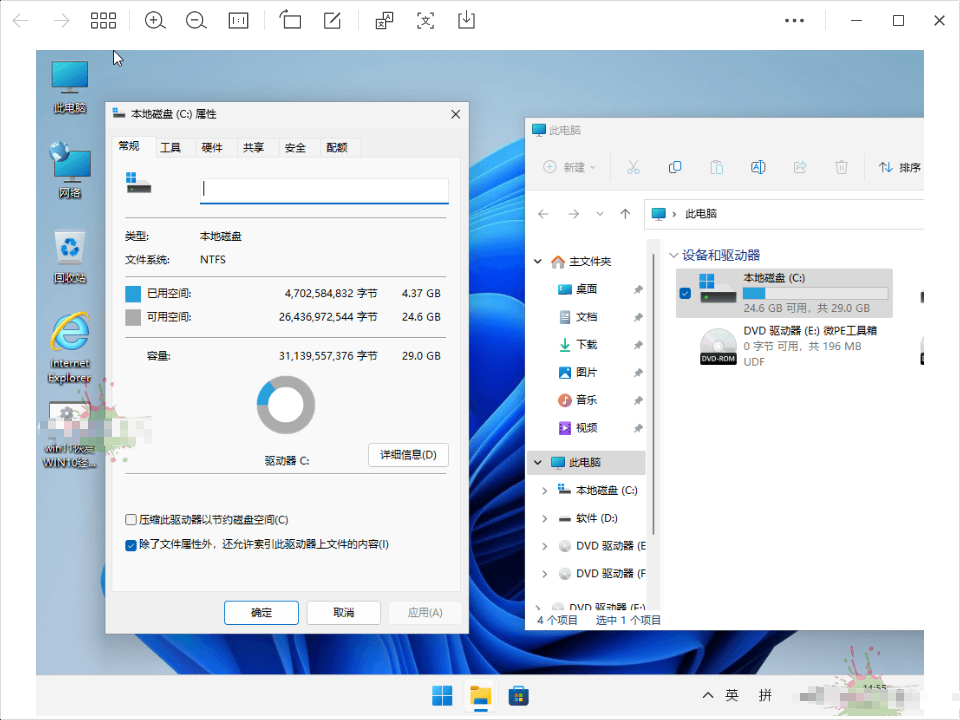
Task: Click the Copy icon in Explorer toolbar
Action: click(x=675, y=167)
